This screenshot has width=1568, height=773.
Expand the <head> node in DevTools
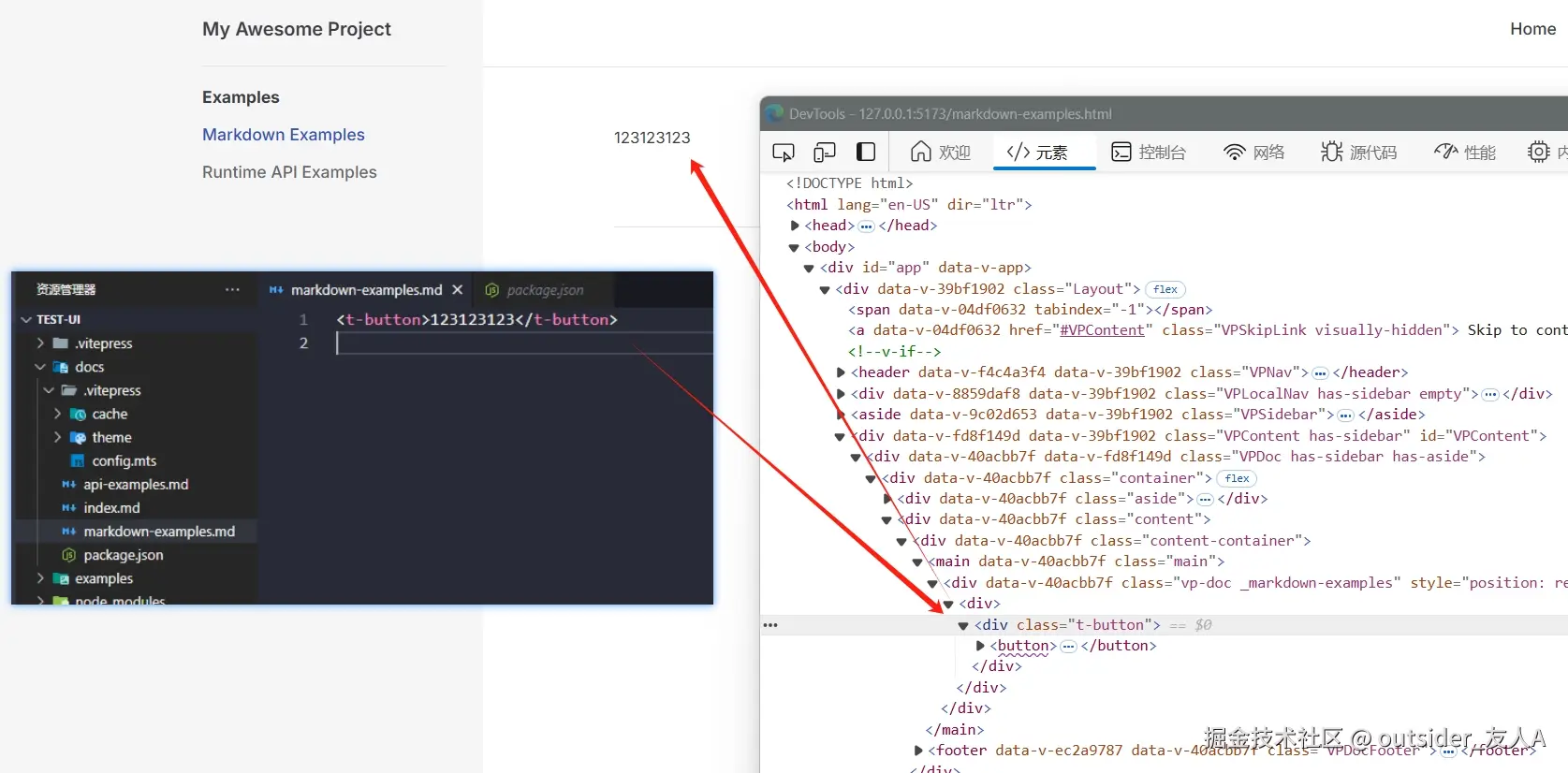pos(795,226)
